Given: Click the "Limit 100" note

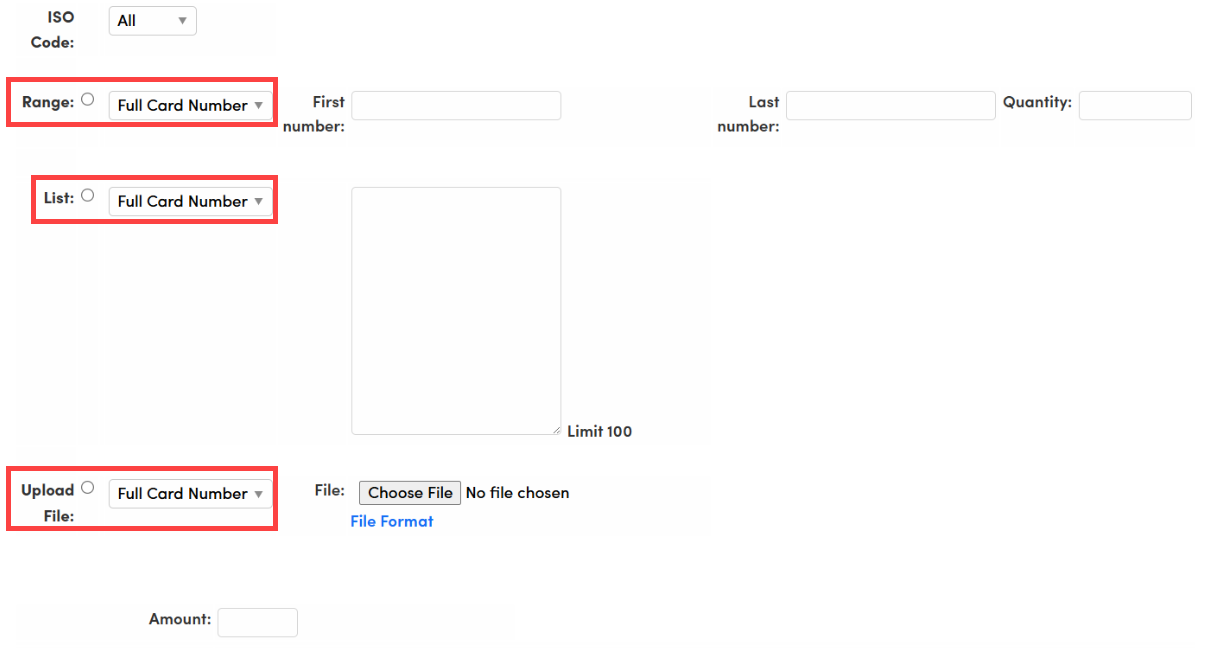Looking at the screenshot, I should (599, 431).
